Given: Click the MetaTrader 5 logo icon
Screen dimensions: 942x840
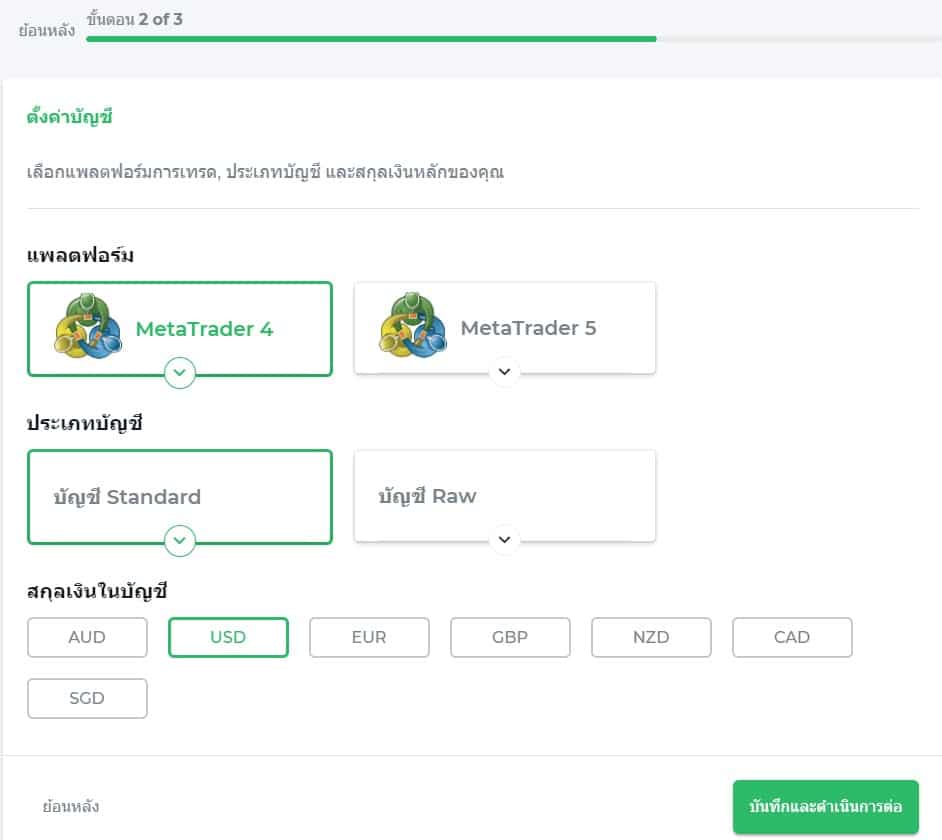Looking at the screenshot, I should (413, 325).
